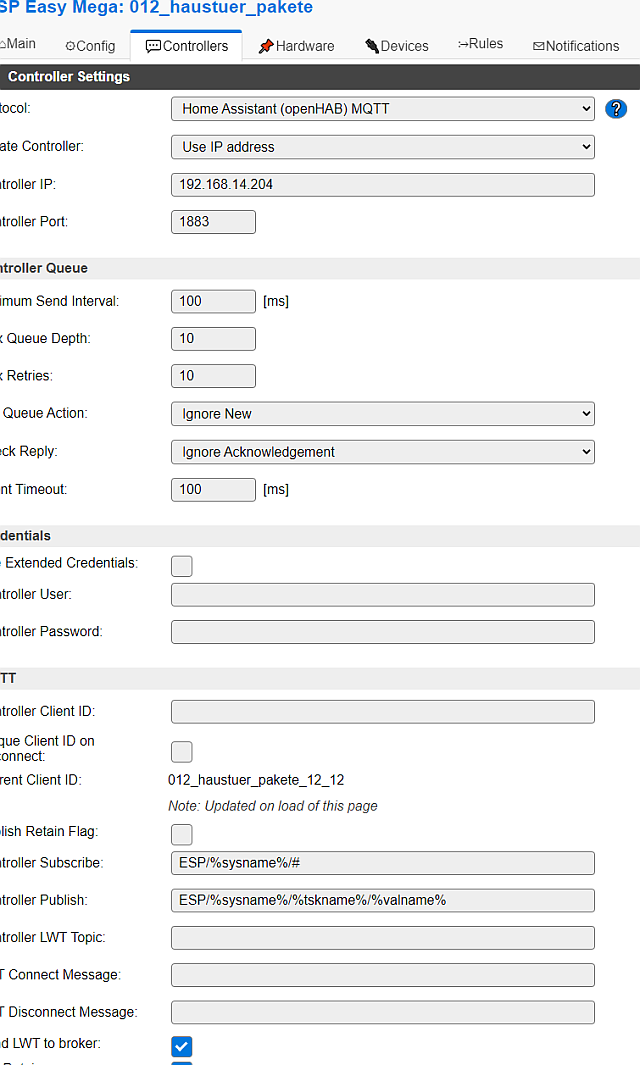640x1065 pixels.
Task: Click the Controller Publish topic field
Action: click(383, 901)
